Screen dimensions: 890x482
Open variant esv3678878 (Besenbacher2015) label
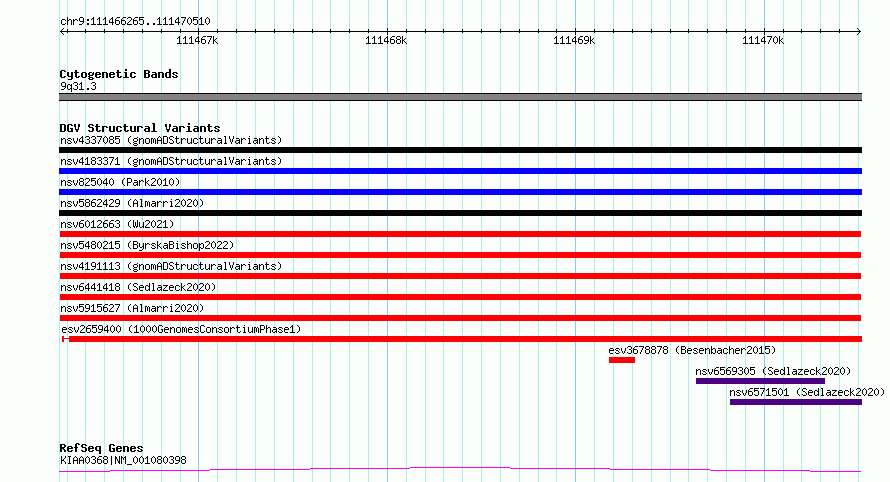[692, 350]
